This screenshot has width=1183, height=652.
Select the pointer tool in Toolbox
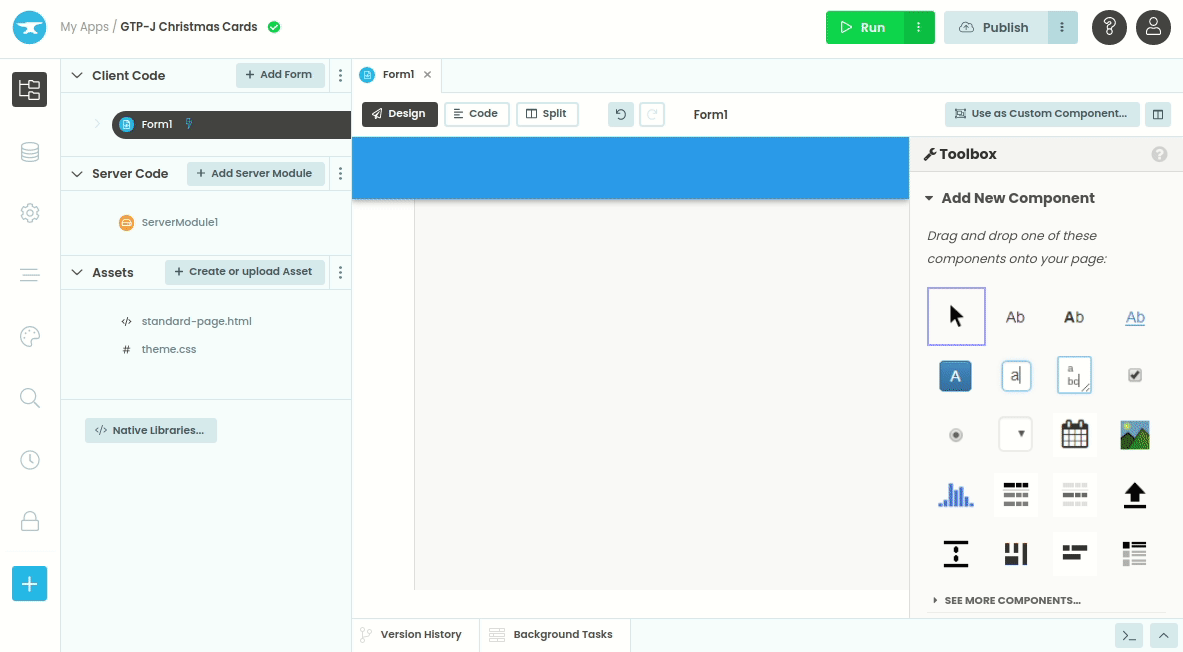pos(956,316)
